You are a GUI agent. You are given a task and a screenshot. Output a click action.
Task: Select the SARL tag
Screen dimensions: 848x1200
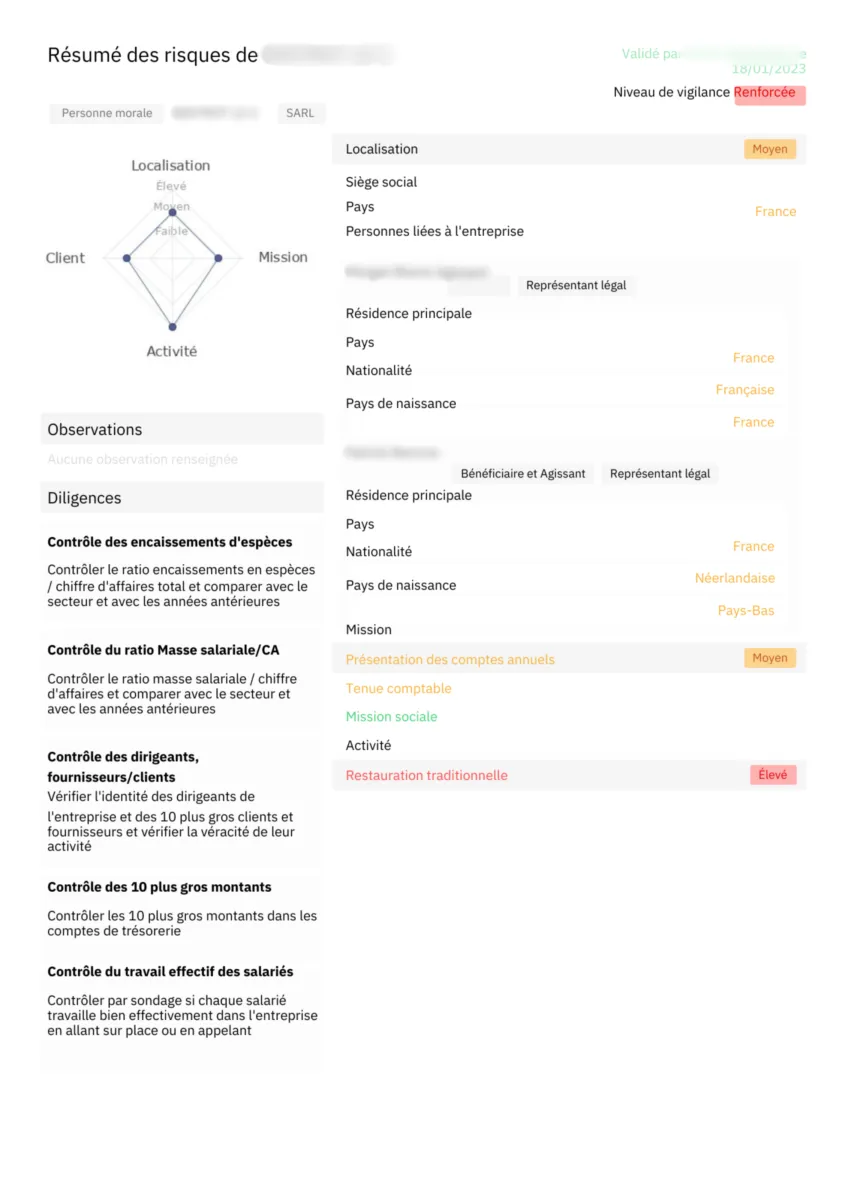pos(300,113)
